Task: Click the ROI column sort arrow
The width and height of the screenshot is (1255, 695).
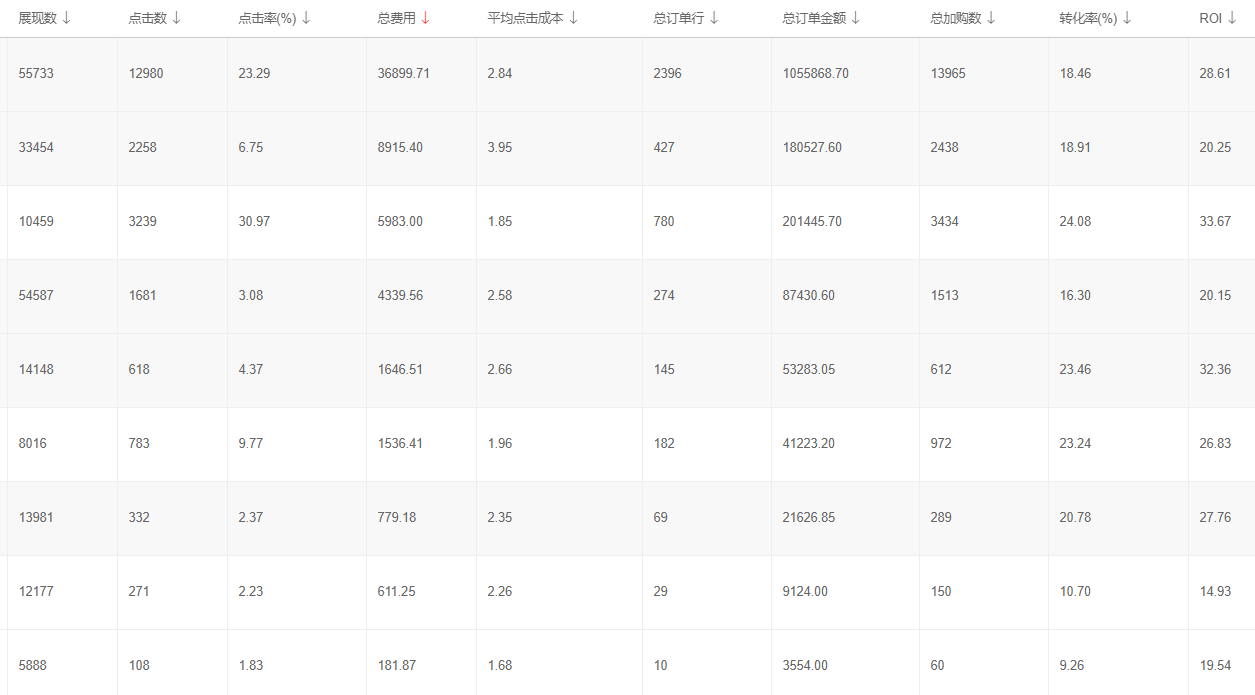Action: point(1232,18)
